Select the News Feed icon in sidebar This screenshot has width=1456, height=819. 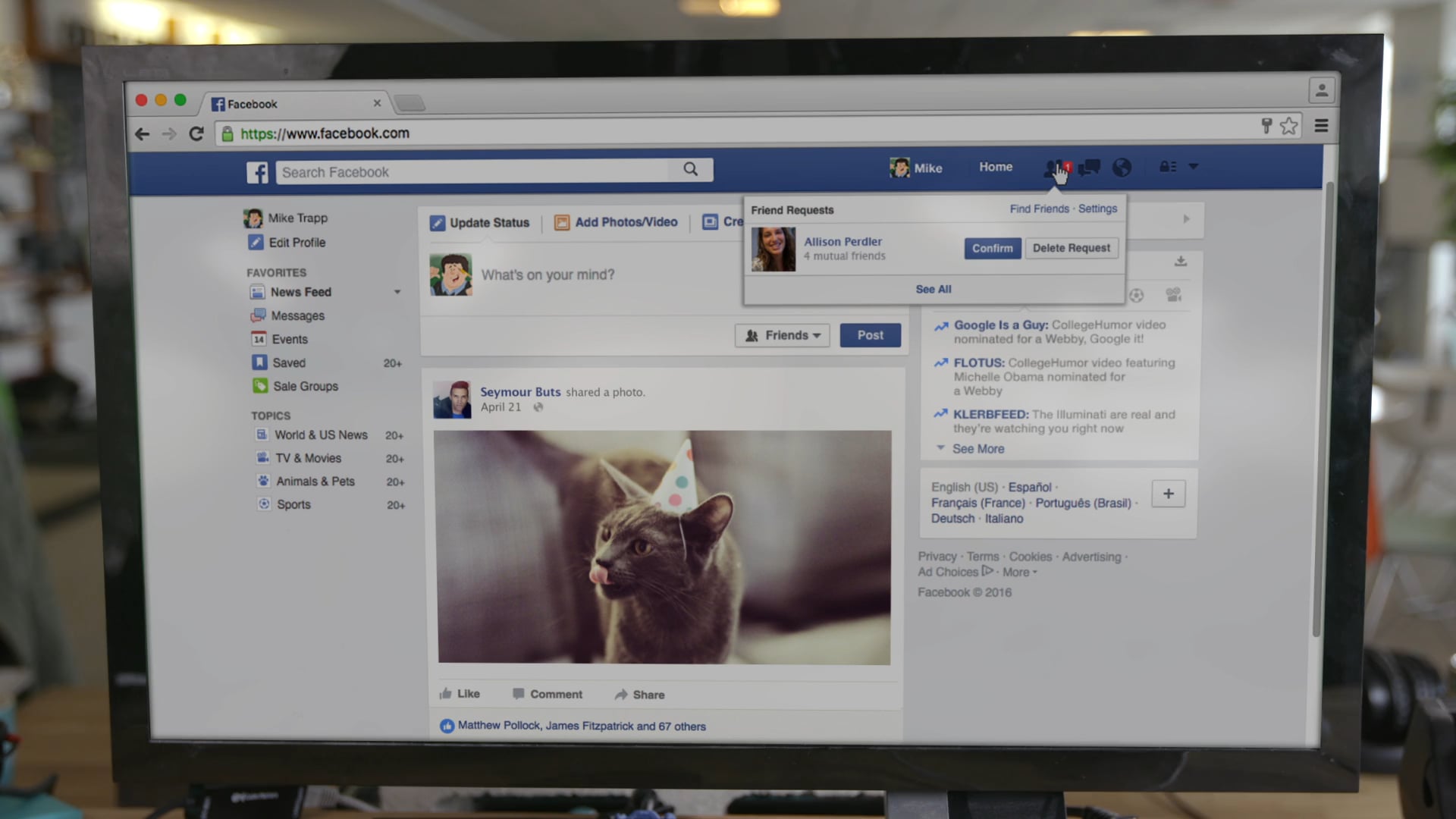pos(258,292)
